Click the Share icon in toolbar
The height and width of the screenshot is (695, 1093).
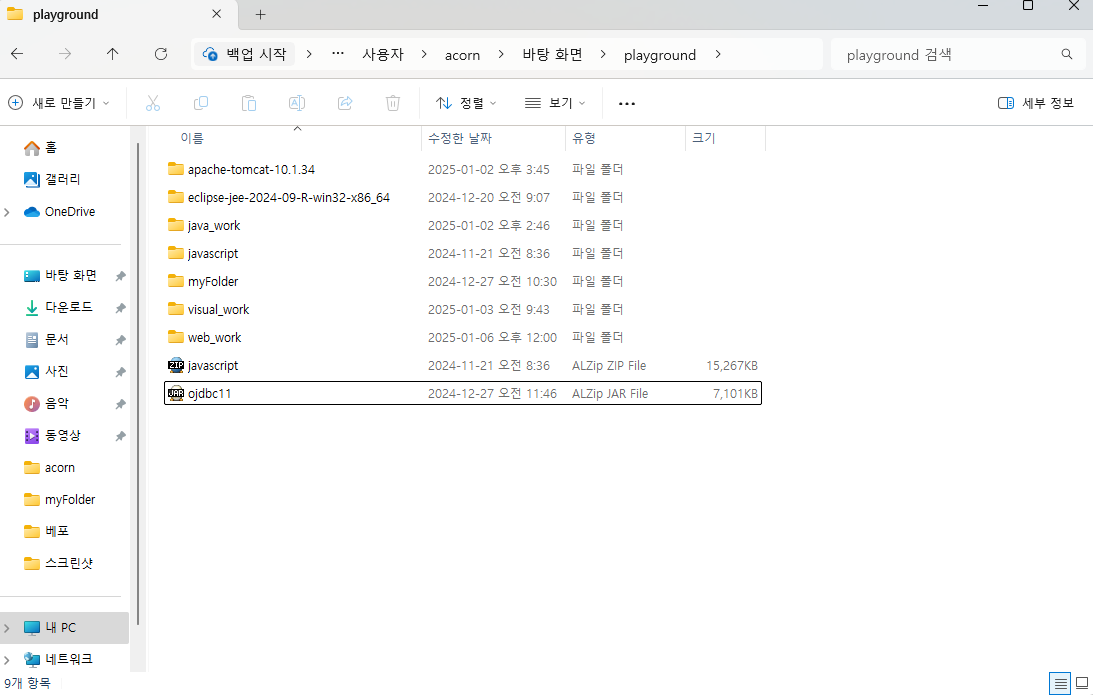(x=345, y=103)
